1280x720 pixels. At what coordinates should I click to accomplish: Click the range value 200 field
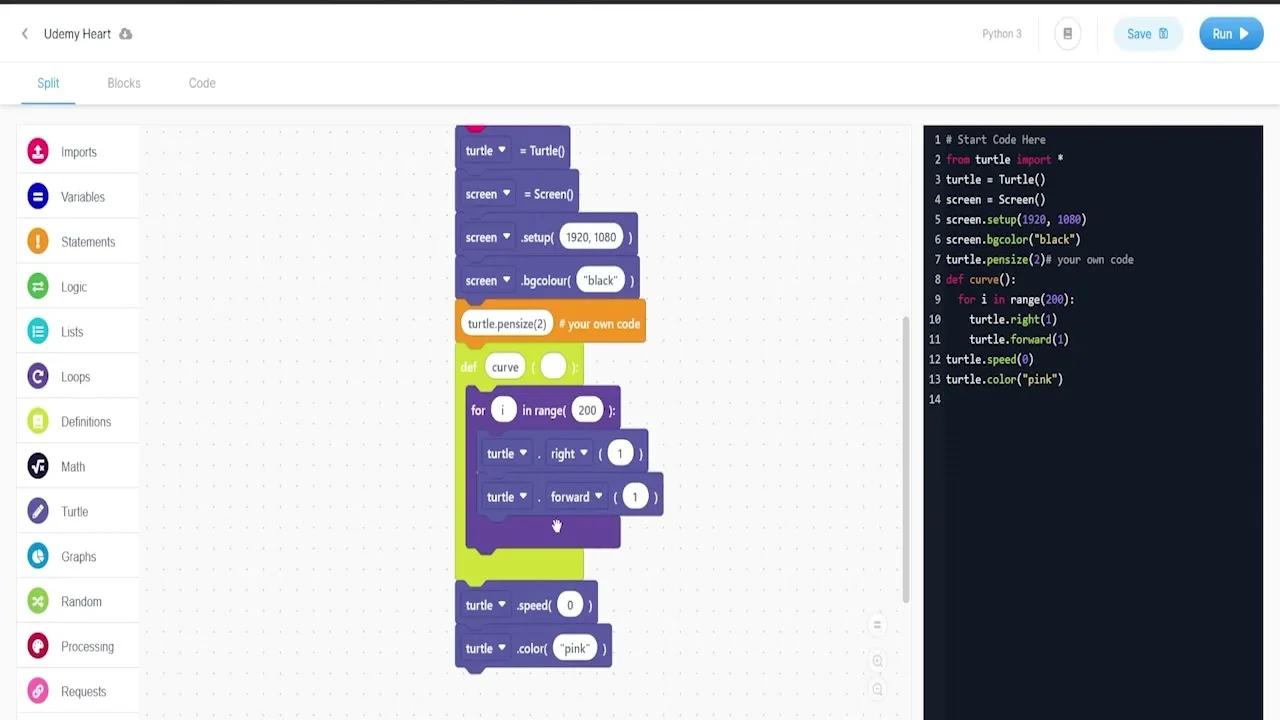pos(587,411)
